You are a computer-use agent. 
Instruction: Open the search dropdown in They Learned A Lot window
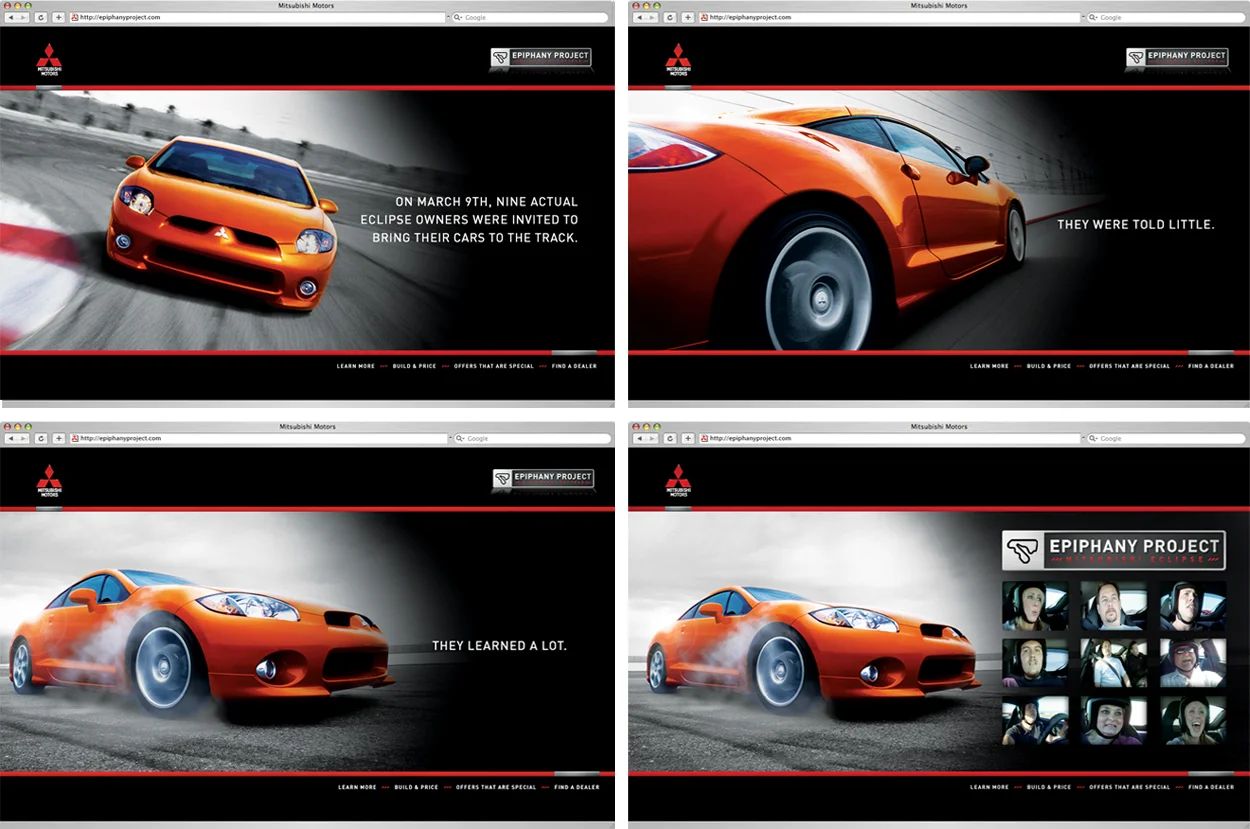(461, 439)
